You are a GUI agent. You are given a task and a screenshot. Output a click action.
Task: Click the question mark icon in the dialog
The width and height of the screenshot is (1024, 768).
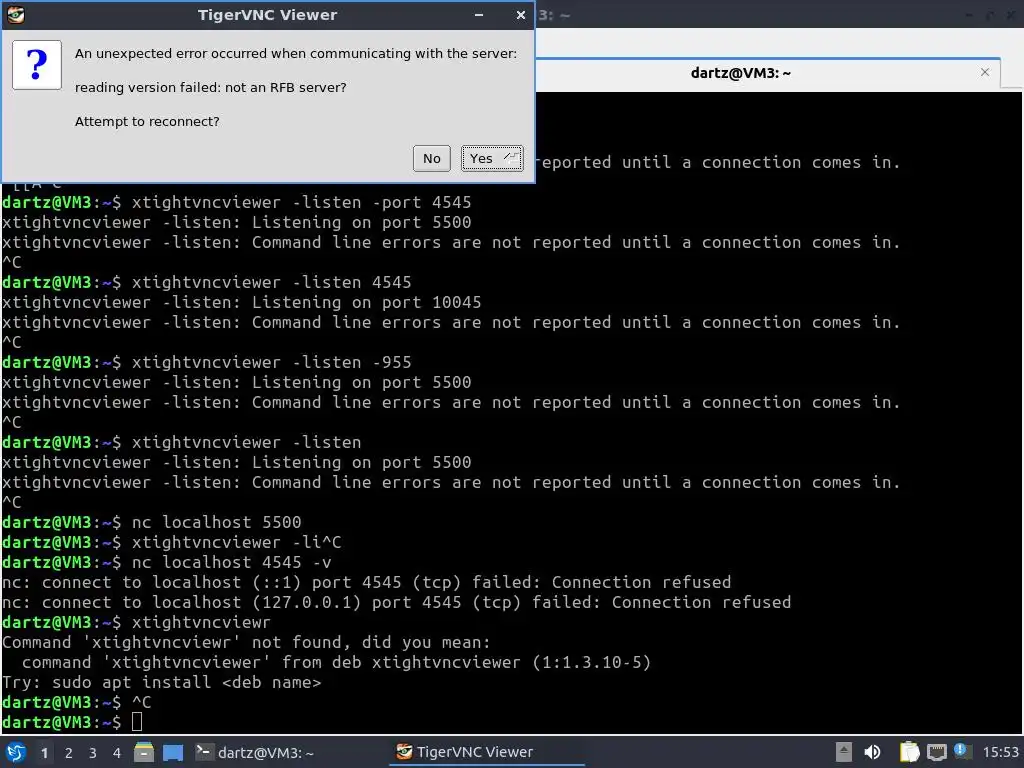point(37,65)
